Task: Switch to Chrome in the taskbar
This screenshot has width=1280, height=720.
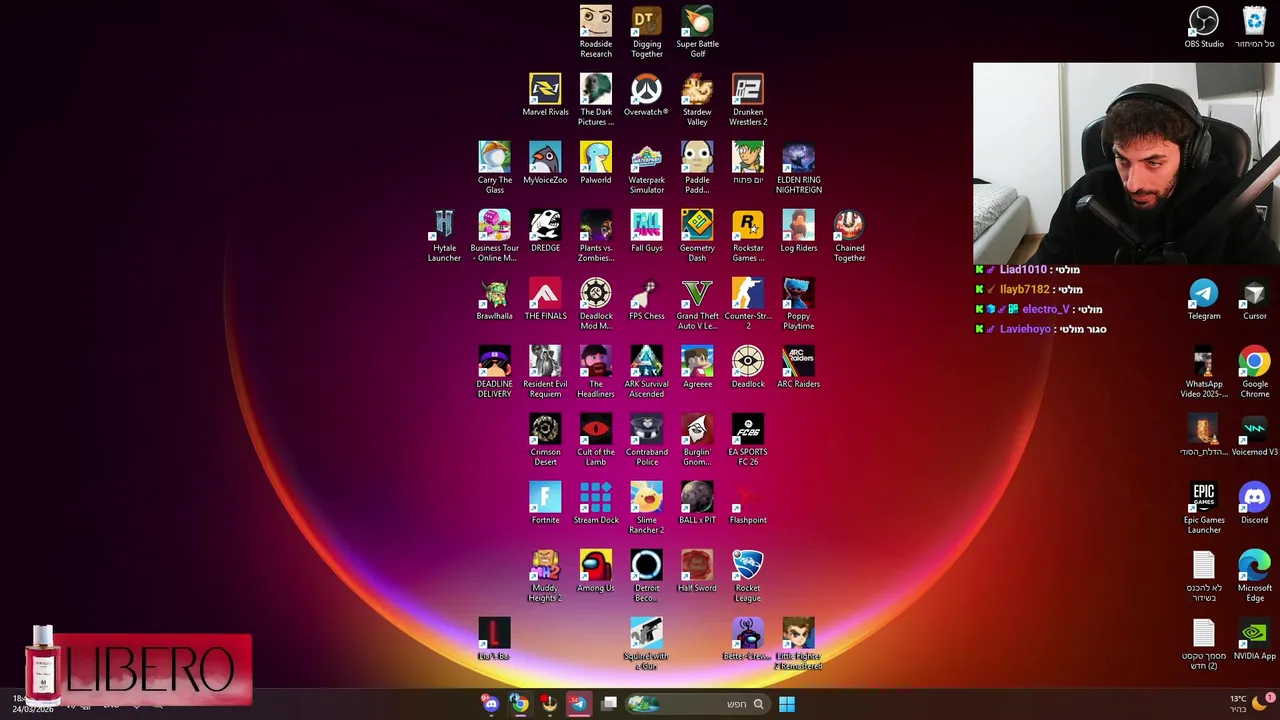Action: pyautogui.click(x=519, y=704)
